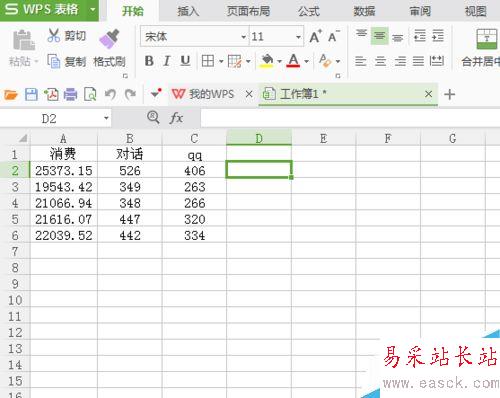500x398 pixels.
Task: Open the font size dropdown
Action: pyautogui.click(x=298, y=37)
